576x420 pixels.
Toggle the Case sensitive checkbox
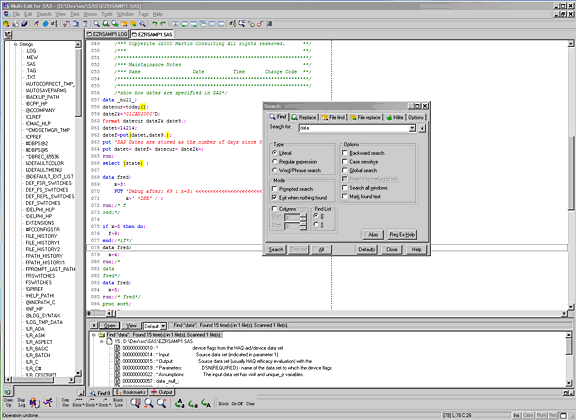345,162
